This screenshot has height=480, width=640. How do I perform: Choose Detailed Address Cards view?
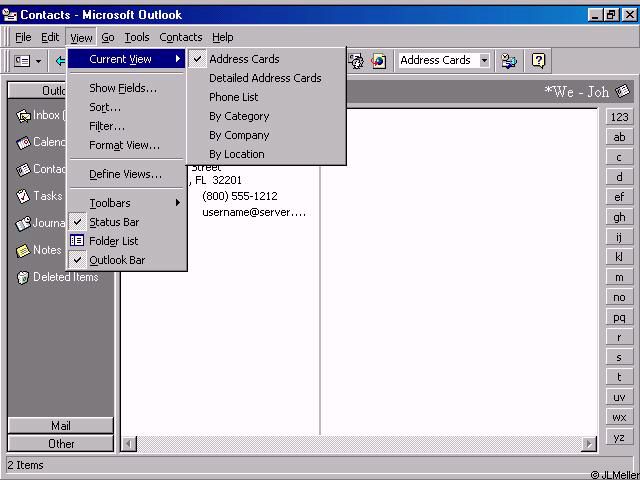266,78
